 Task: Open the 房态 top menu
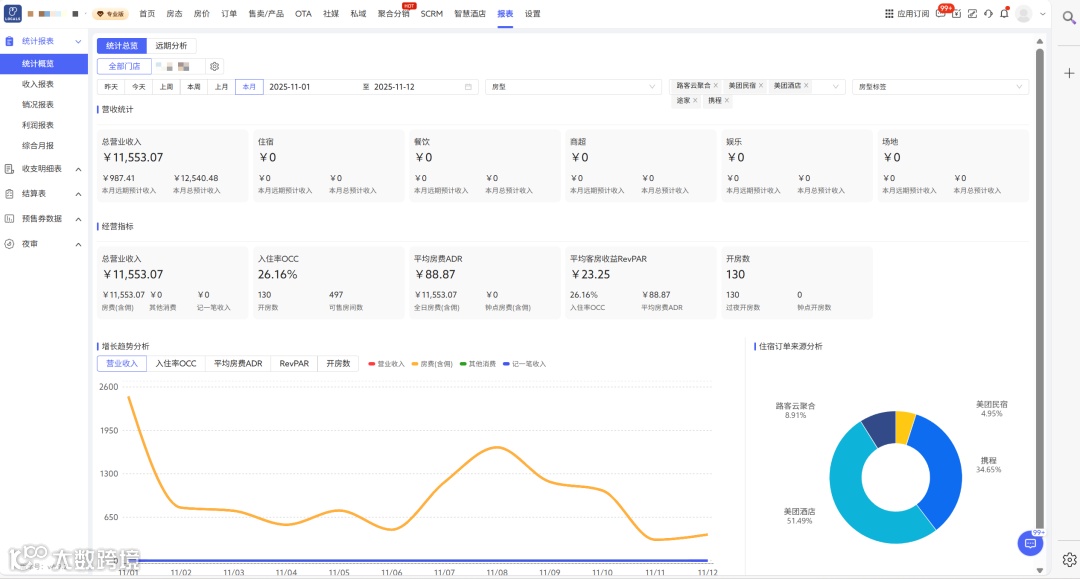(x=174, y=14)
